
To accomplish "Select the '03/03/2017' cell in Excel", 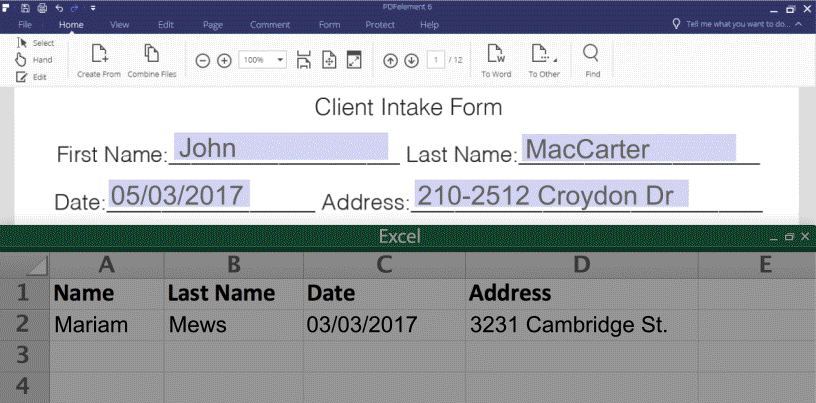I will pos(384,324).
